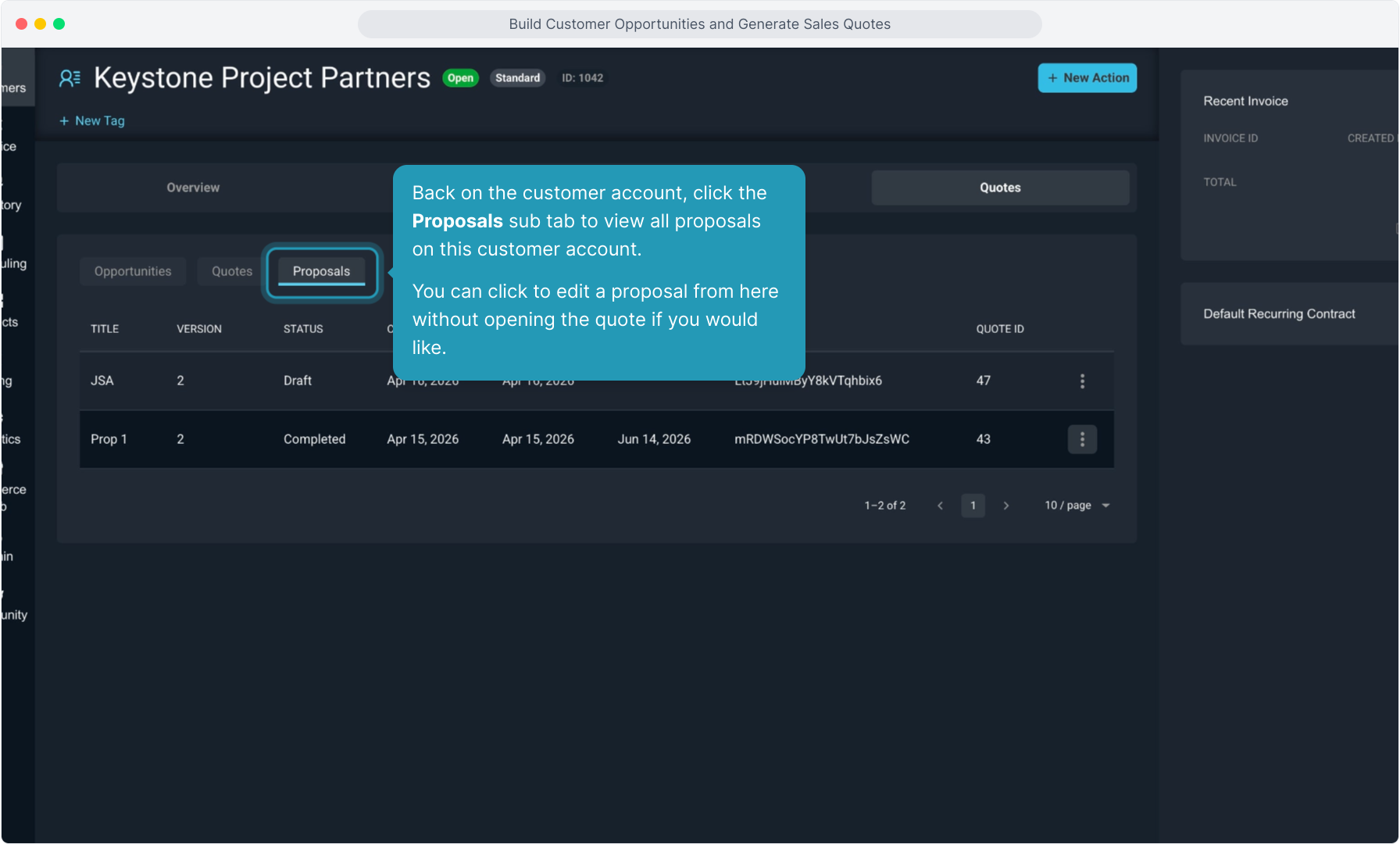Open the three-dot menu for Prop 1 proposal
1400x844 pixels.
point(1082,439)
